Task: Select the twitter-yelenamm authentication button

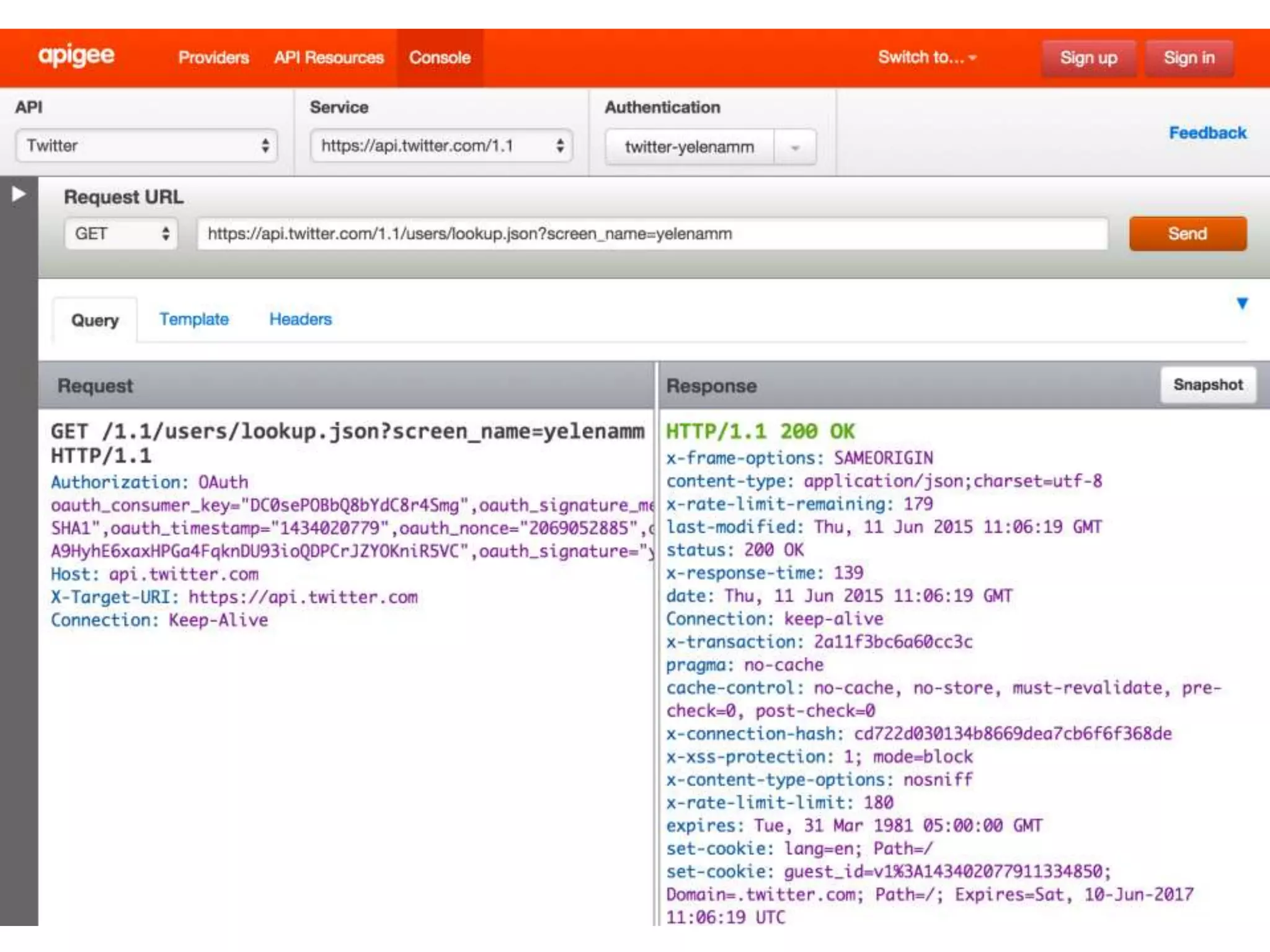Action: (x=689, y=148)
